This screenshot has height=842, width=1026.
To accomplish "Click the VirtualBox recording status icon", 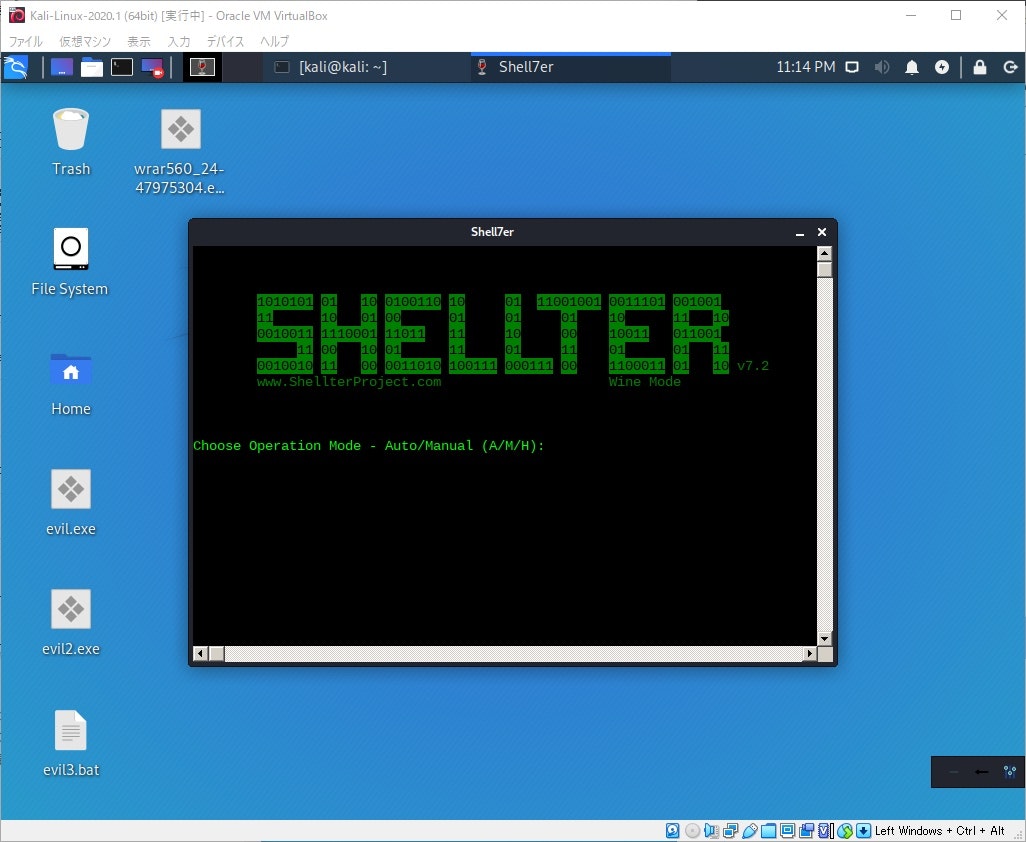I will [x=807, y=831].
